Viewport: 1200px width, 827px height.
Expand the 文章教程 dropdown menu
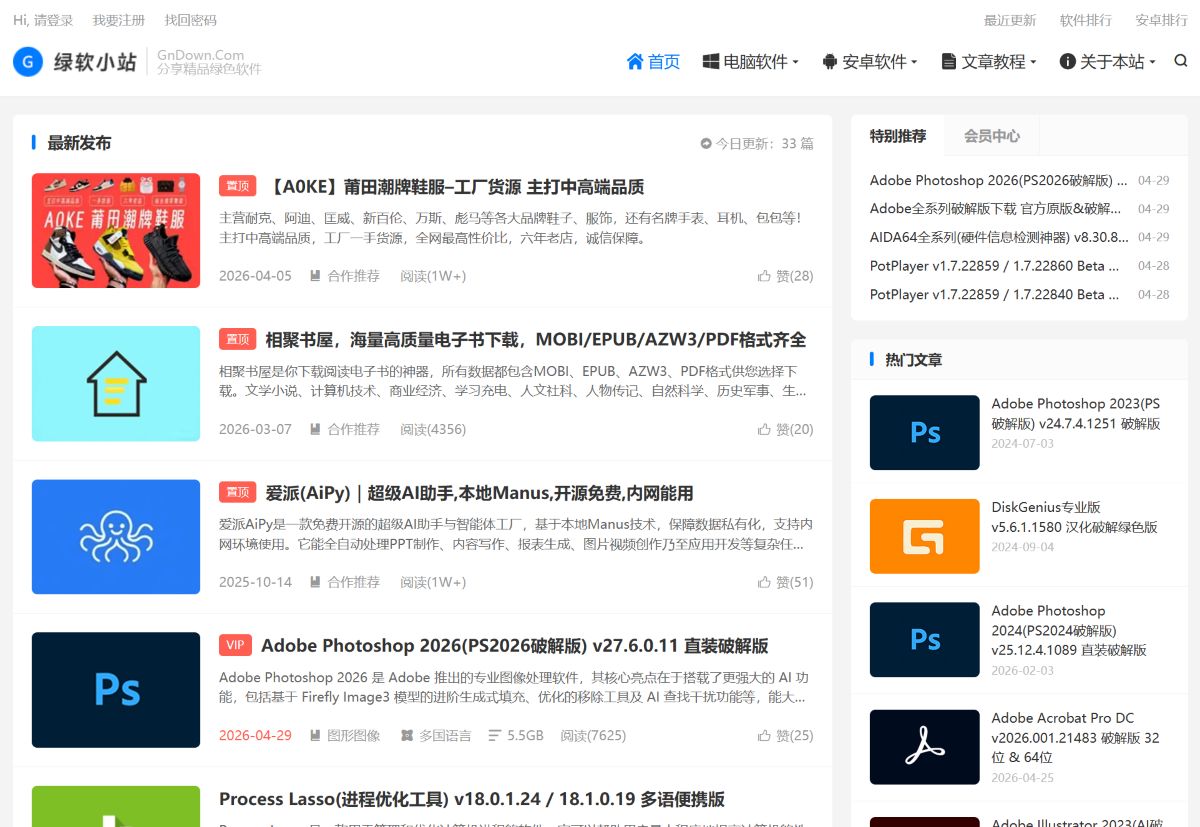989,62
